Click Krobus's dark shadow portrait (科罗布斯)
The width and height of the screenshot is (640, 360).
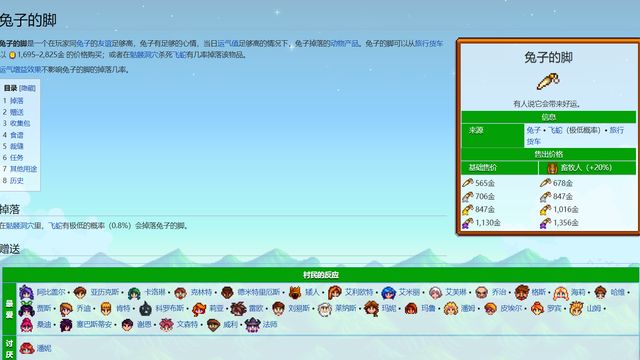pyautogui.click(x=145, y=309)
